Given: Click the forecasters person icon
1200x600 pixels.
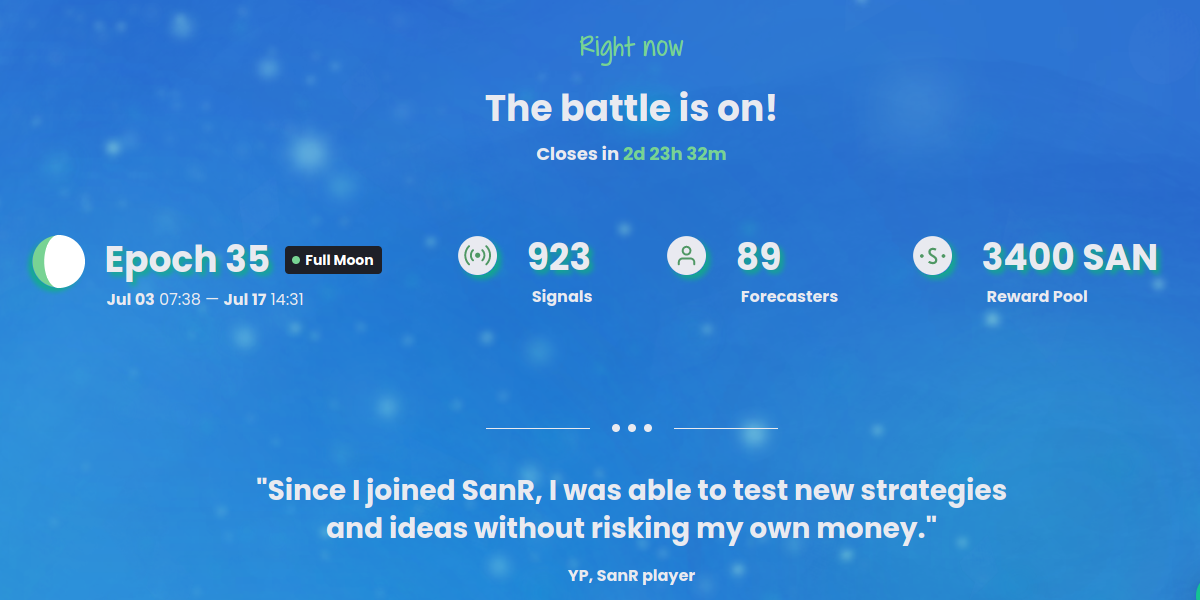Looking at the screenshot, I should click(x=687, y=255).
